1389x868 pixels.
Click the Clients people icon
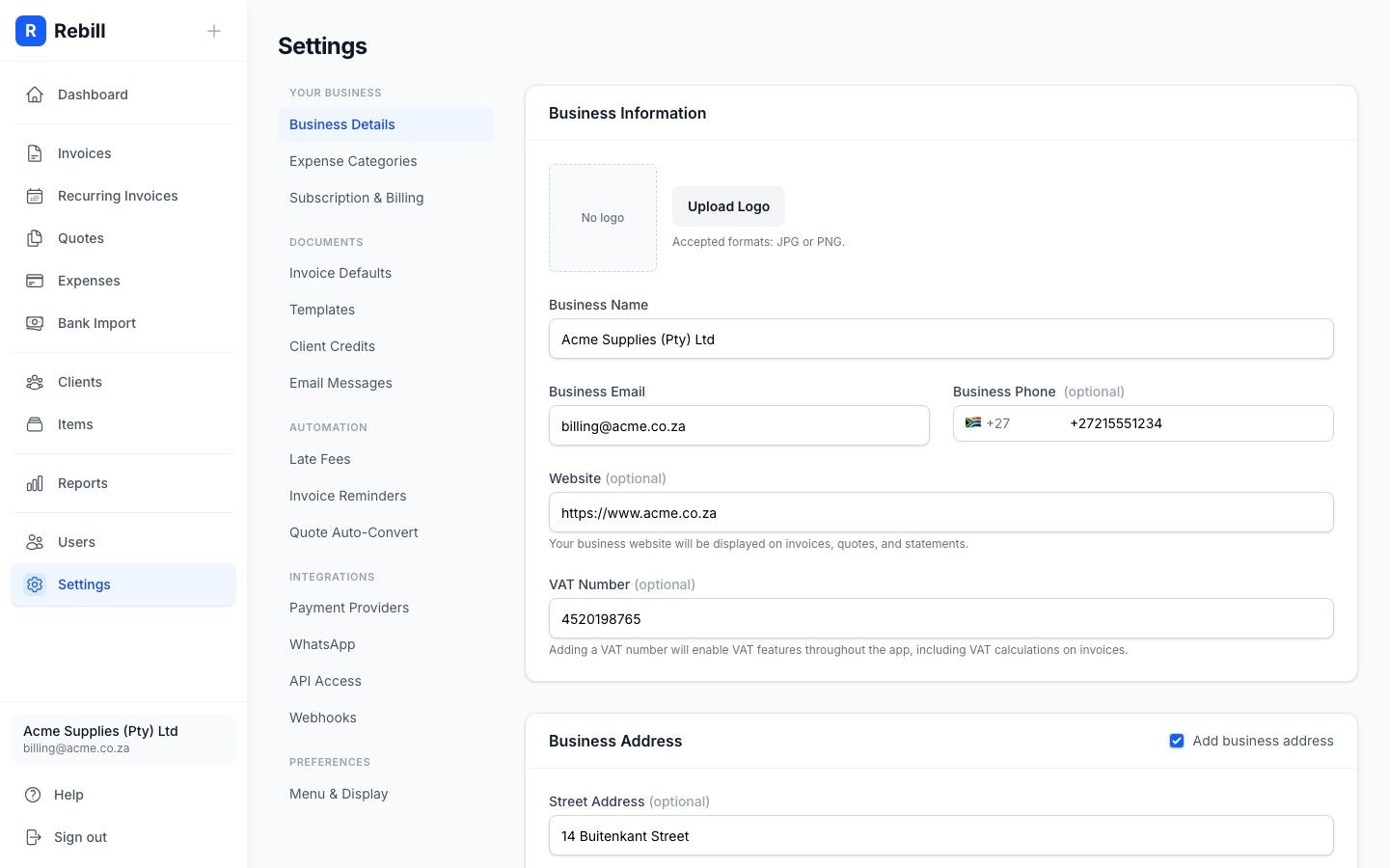click(x=35, y=382)
